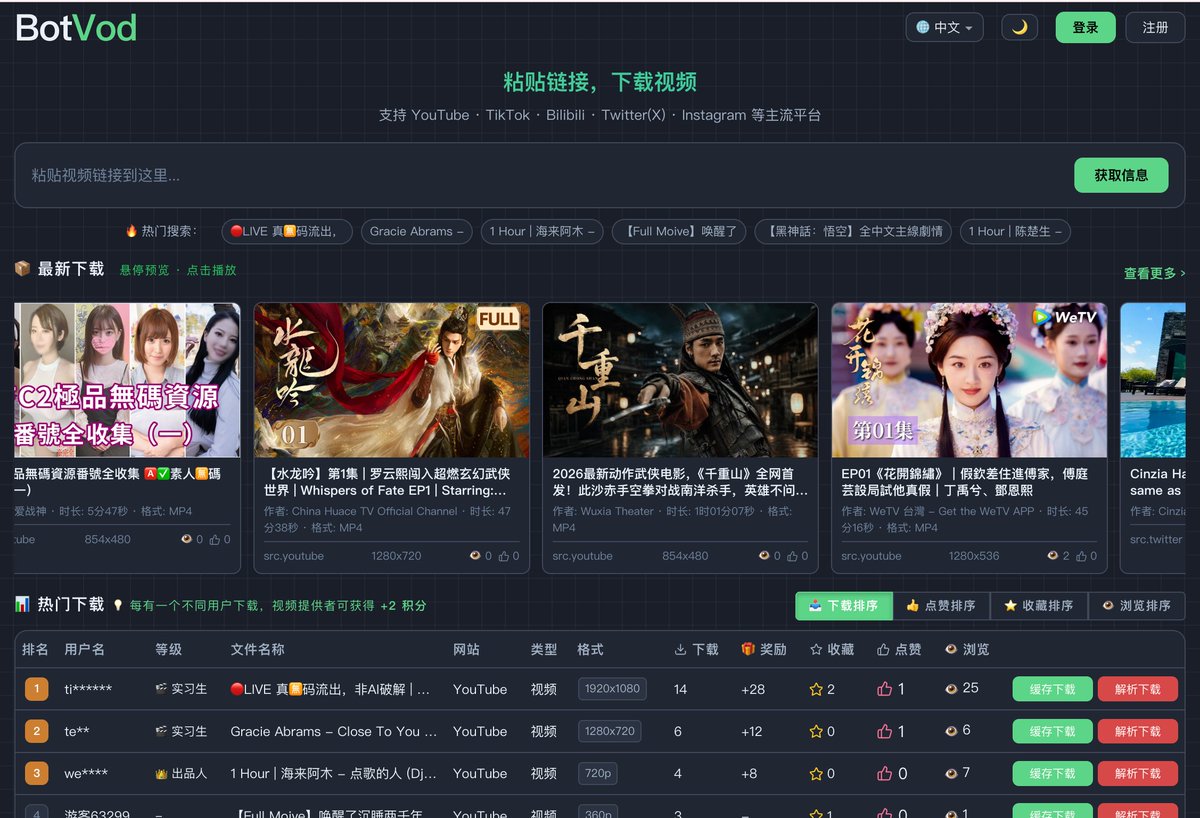Favorite star for te** row
Screen dimensions: 1200x818
click(816, 731)
